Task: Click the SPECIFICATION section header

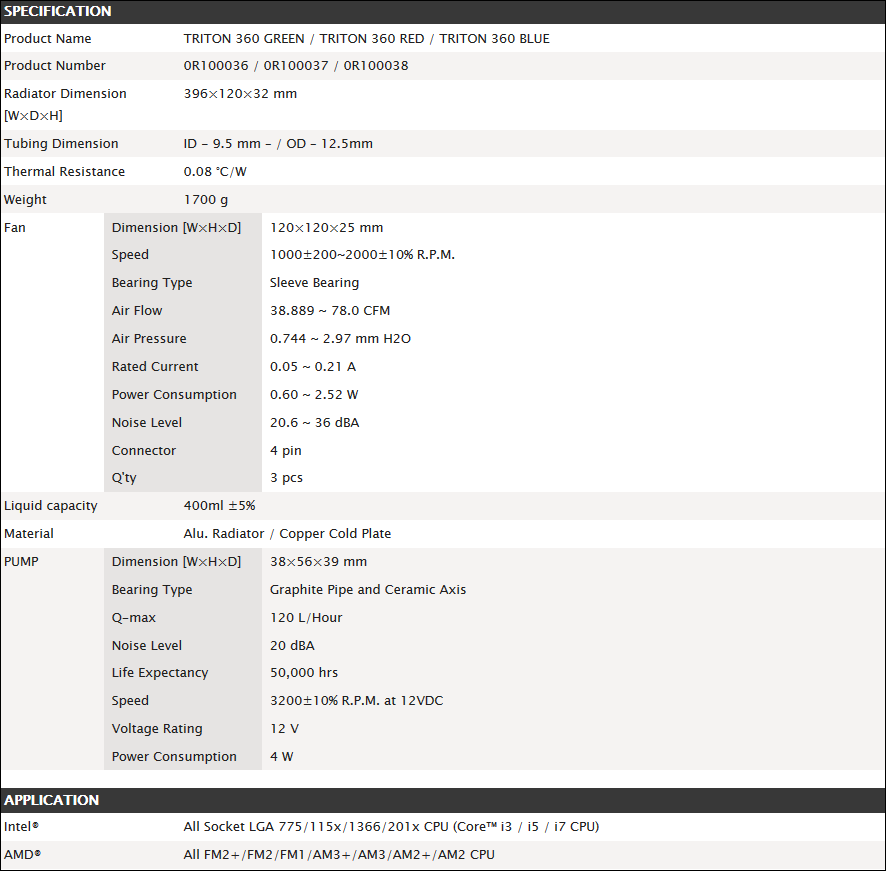Action: [443, 11]
